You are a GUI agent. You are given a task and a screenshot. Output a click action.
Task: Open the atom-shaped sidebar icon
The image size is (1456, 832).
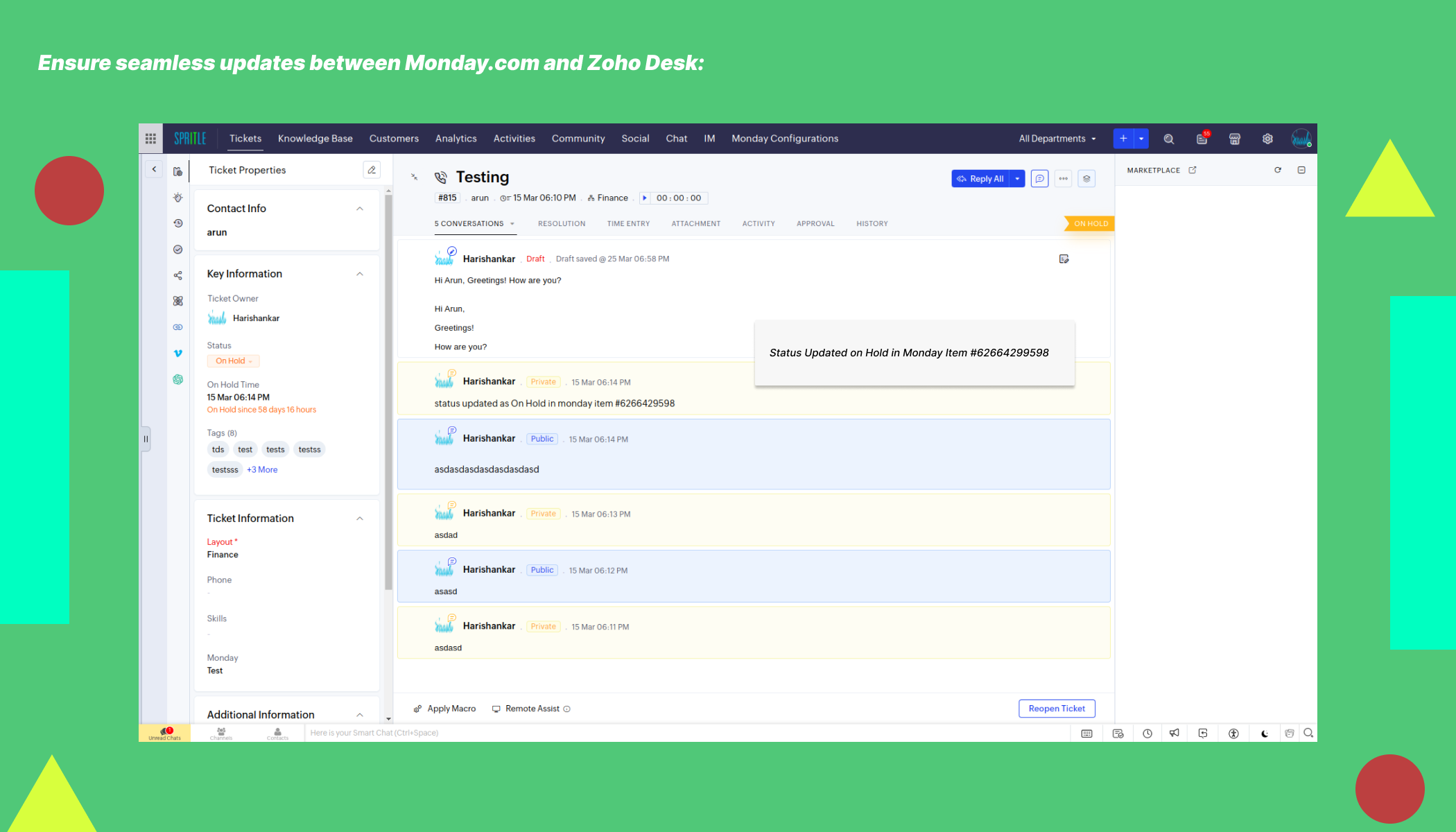178,301
